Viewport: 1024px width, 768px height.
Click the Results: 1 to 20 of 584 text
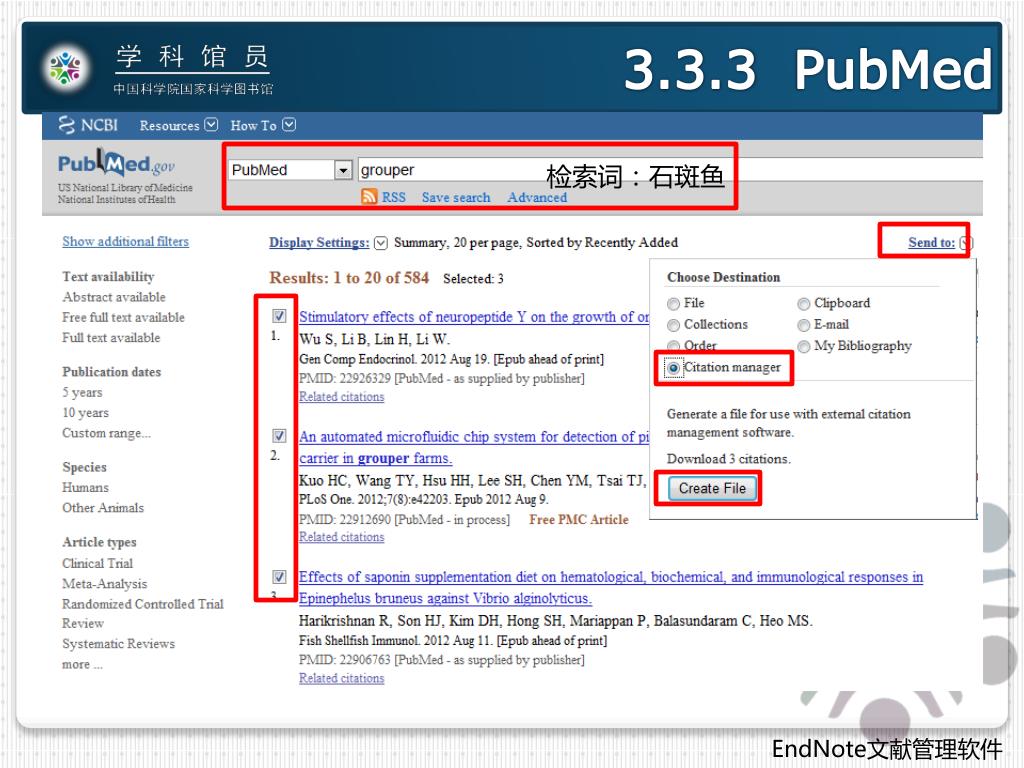tap(349, 278)
